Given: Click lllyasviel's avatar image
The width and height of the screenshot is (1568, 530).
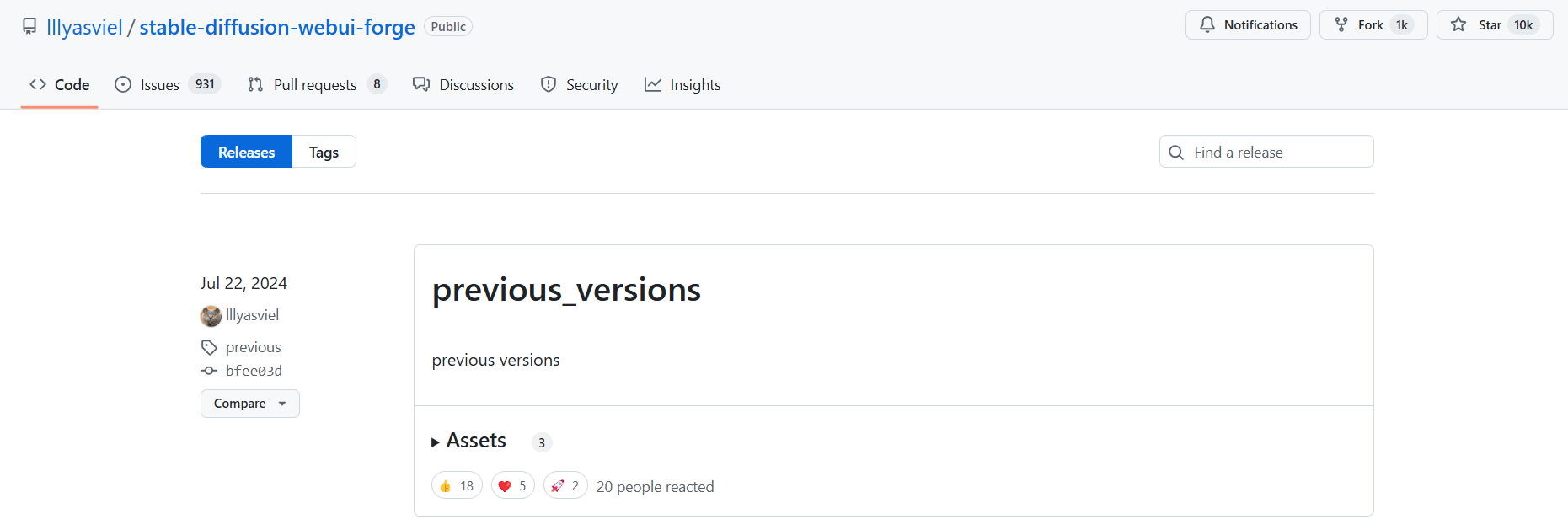Looking at the screenshot, I should (x=211, y=316).
